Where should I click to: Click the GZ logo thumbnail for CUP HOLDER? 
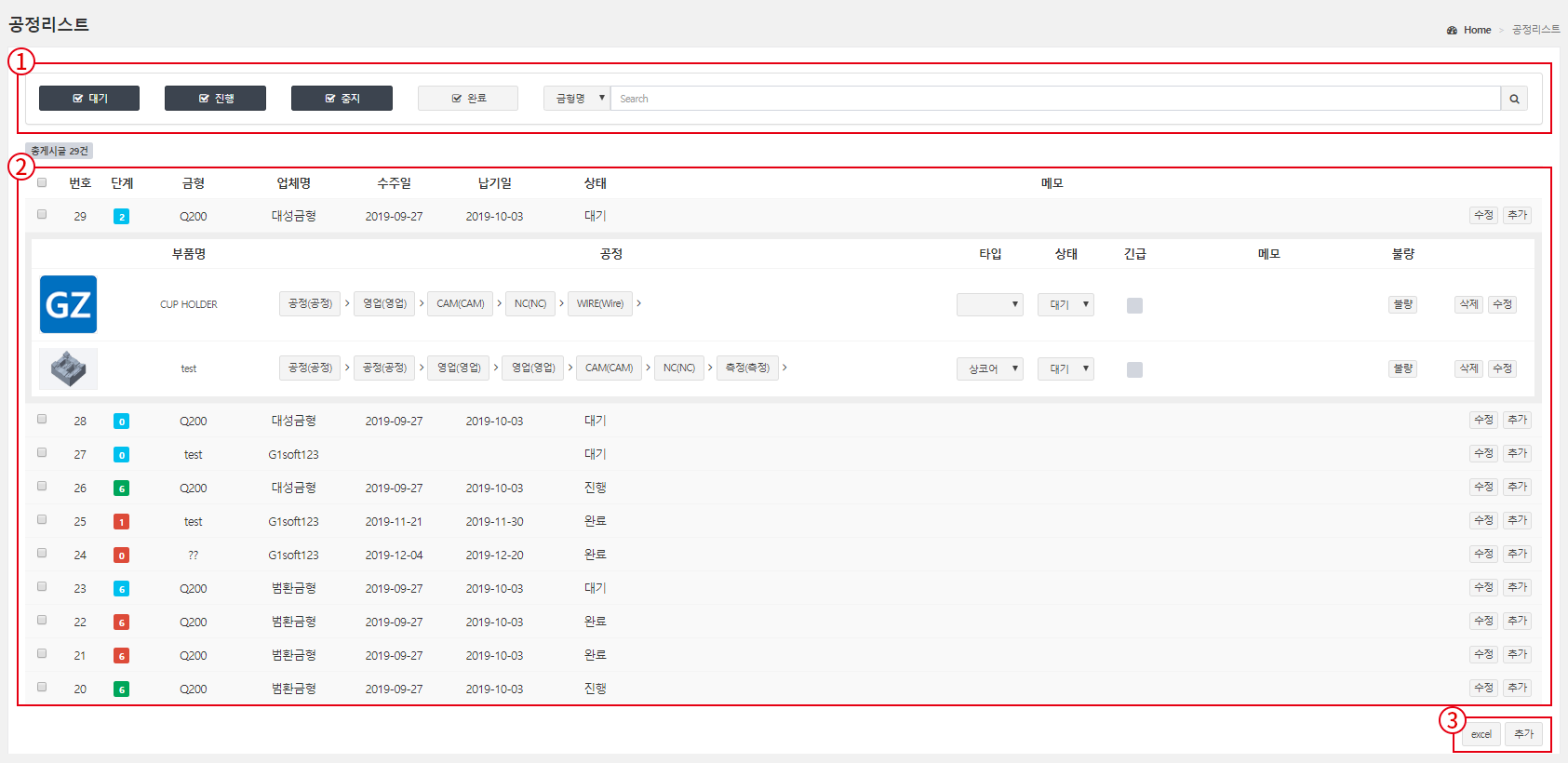click(x=68, y=304)
